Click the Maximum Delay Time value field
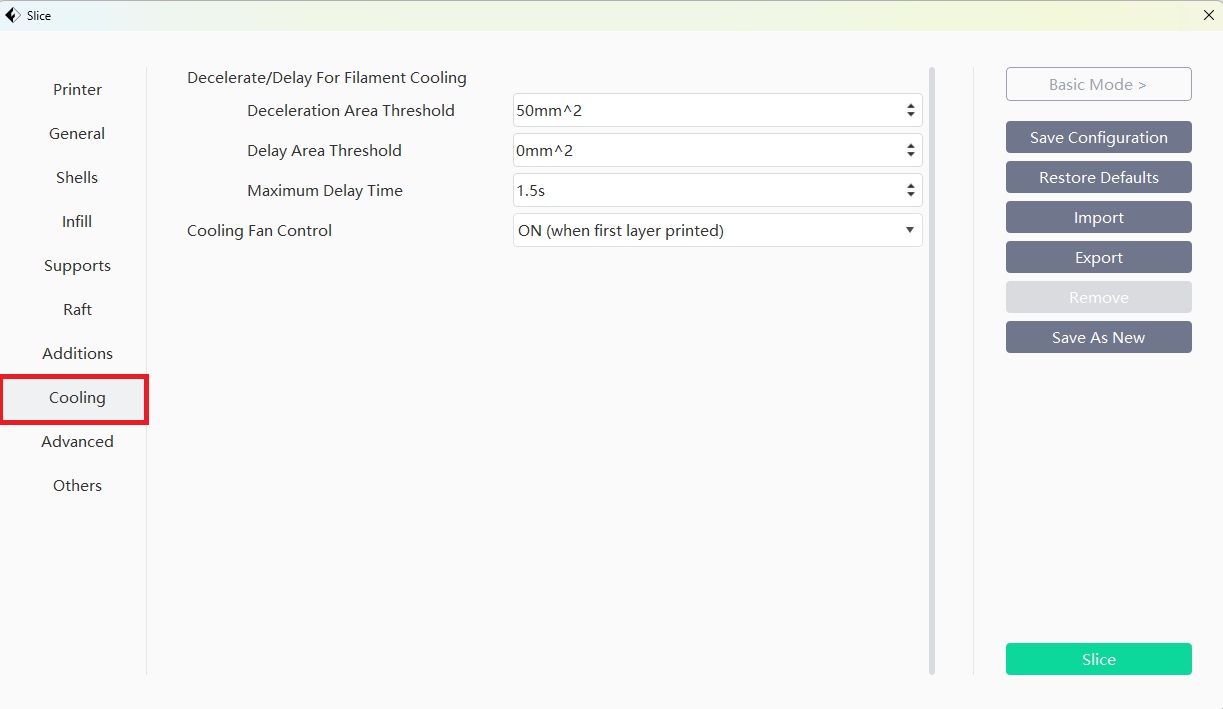Image resolution: width=1223 pixels, height=709 pixels. click(700, 190)
